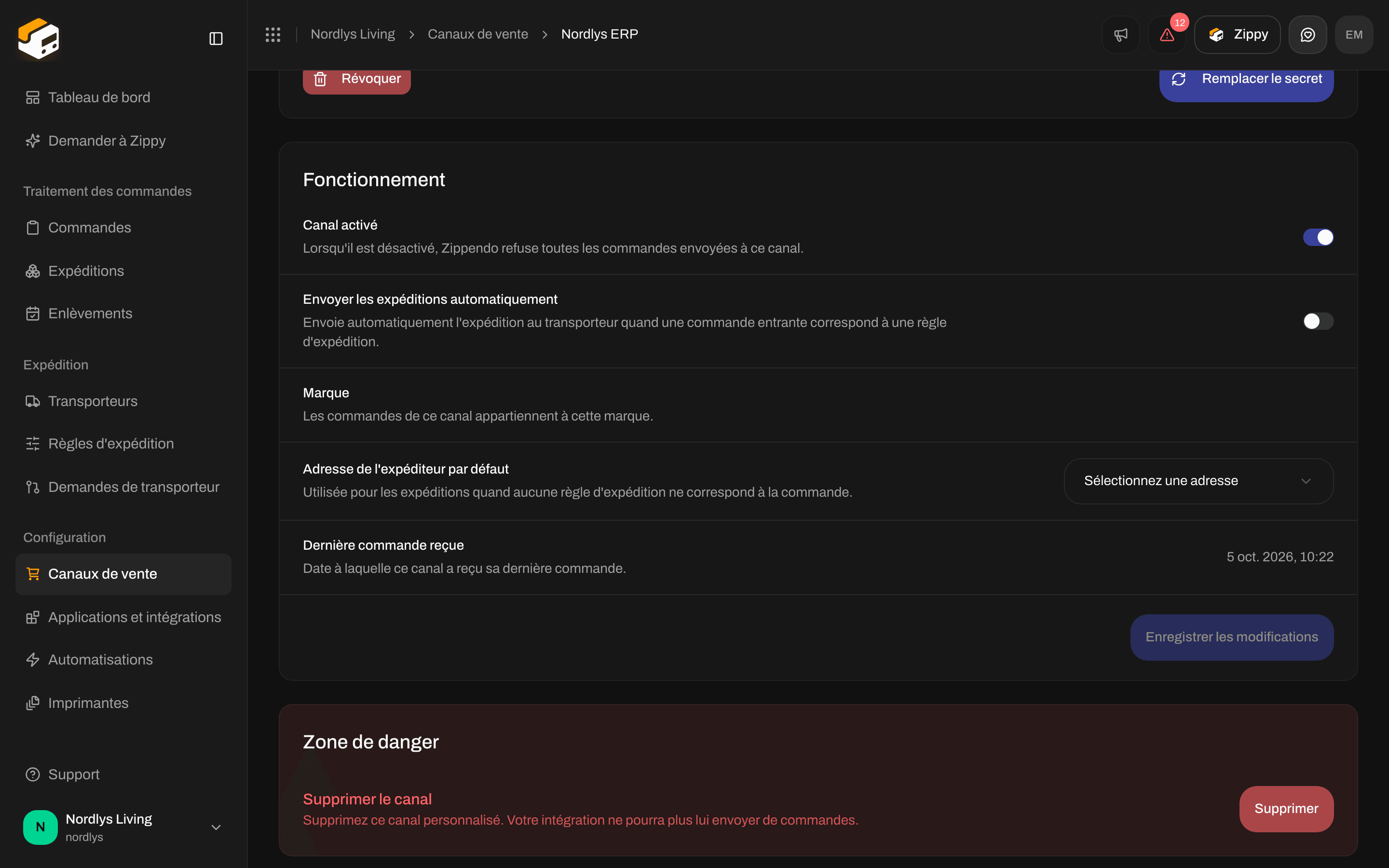
Task: Open Demander à Zippy
Action: tap(123, 141)
